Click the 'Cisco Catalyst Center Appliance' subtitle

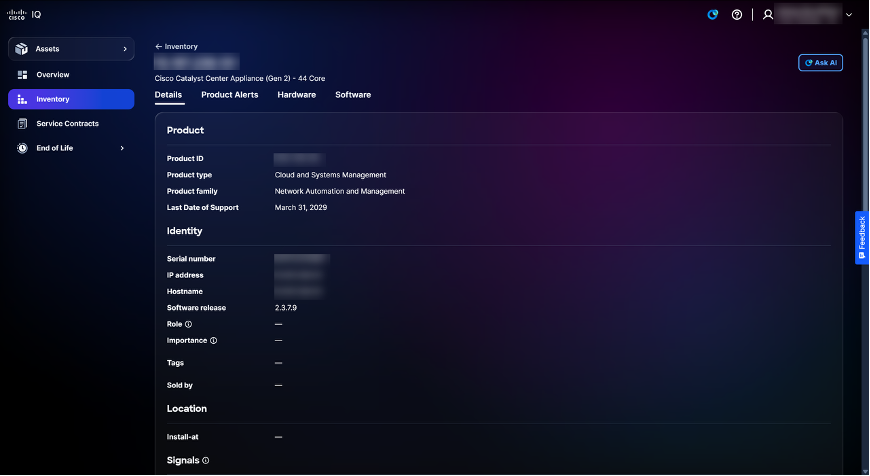coord(240,78)
